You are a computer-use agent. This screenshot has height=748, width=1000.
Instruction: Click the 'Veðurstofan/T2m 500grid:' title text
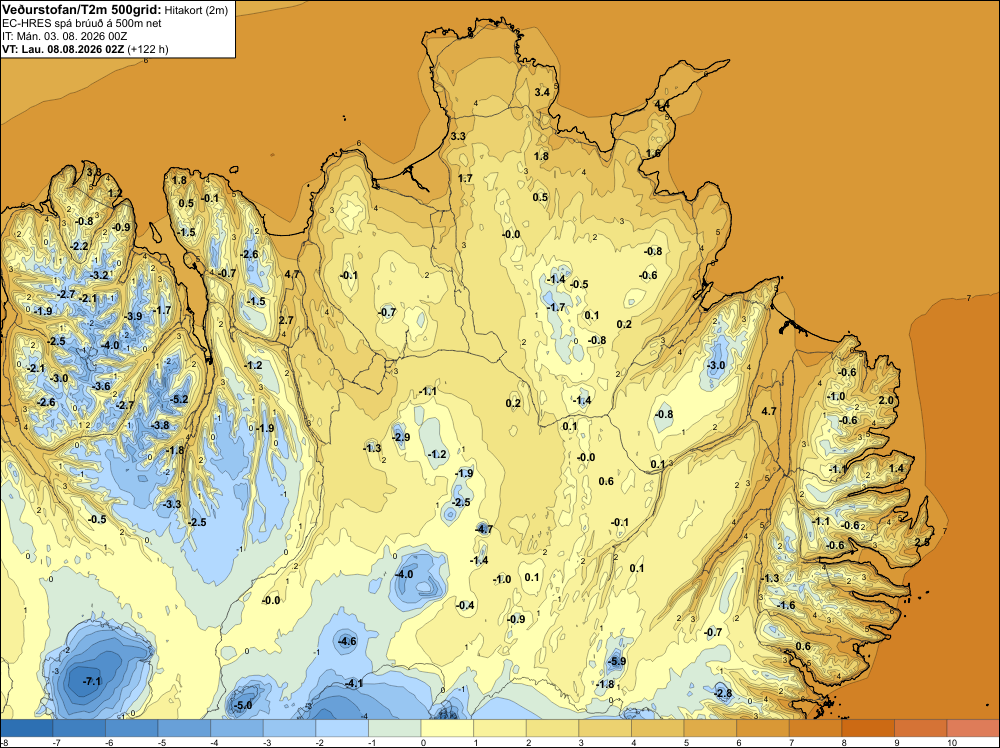pos(82,10)
